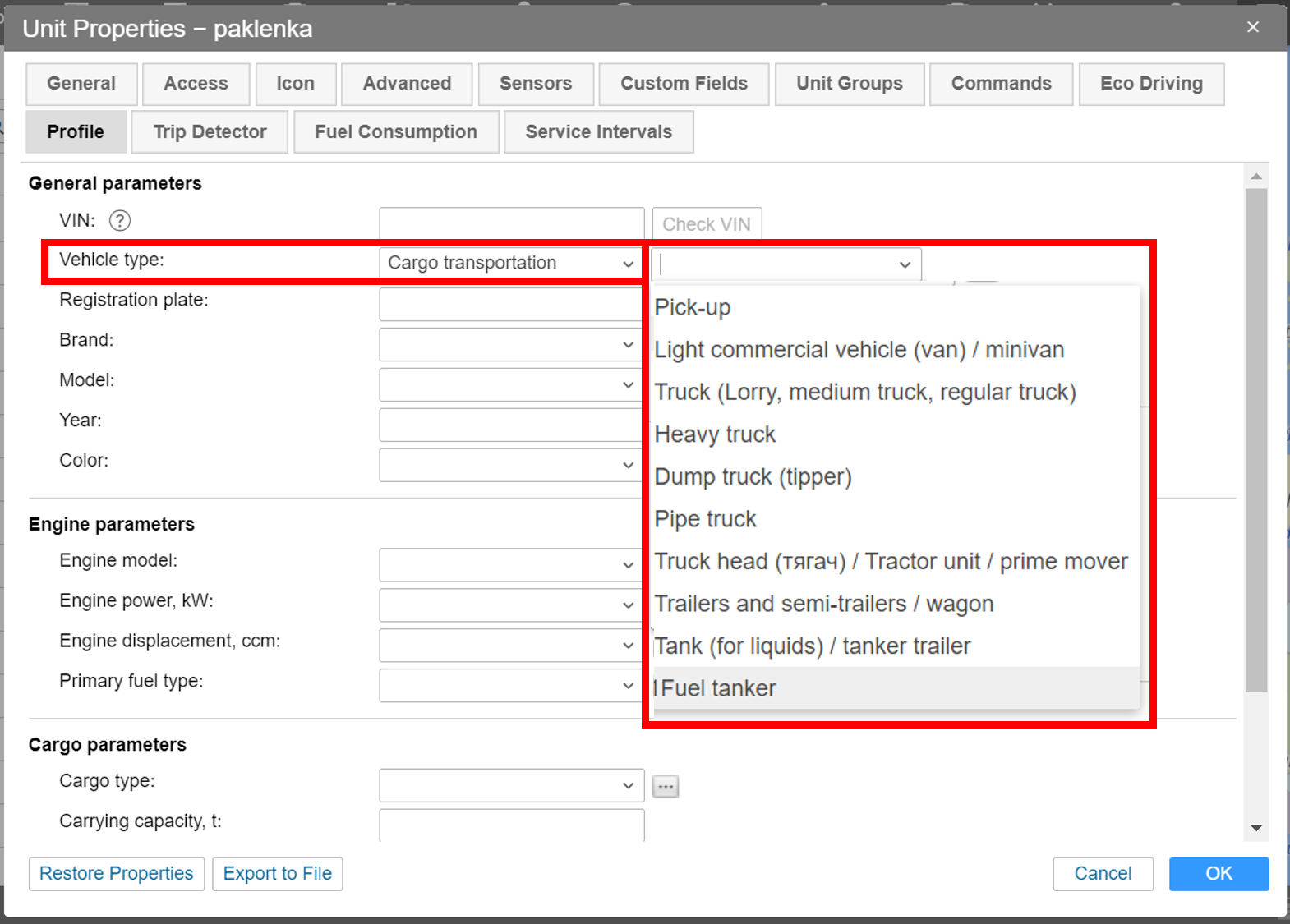
Task: Open the Primary fuel type dropdown
Action: (510, 685)
